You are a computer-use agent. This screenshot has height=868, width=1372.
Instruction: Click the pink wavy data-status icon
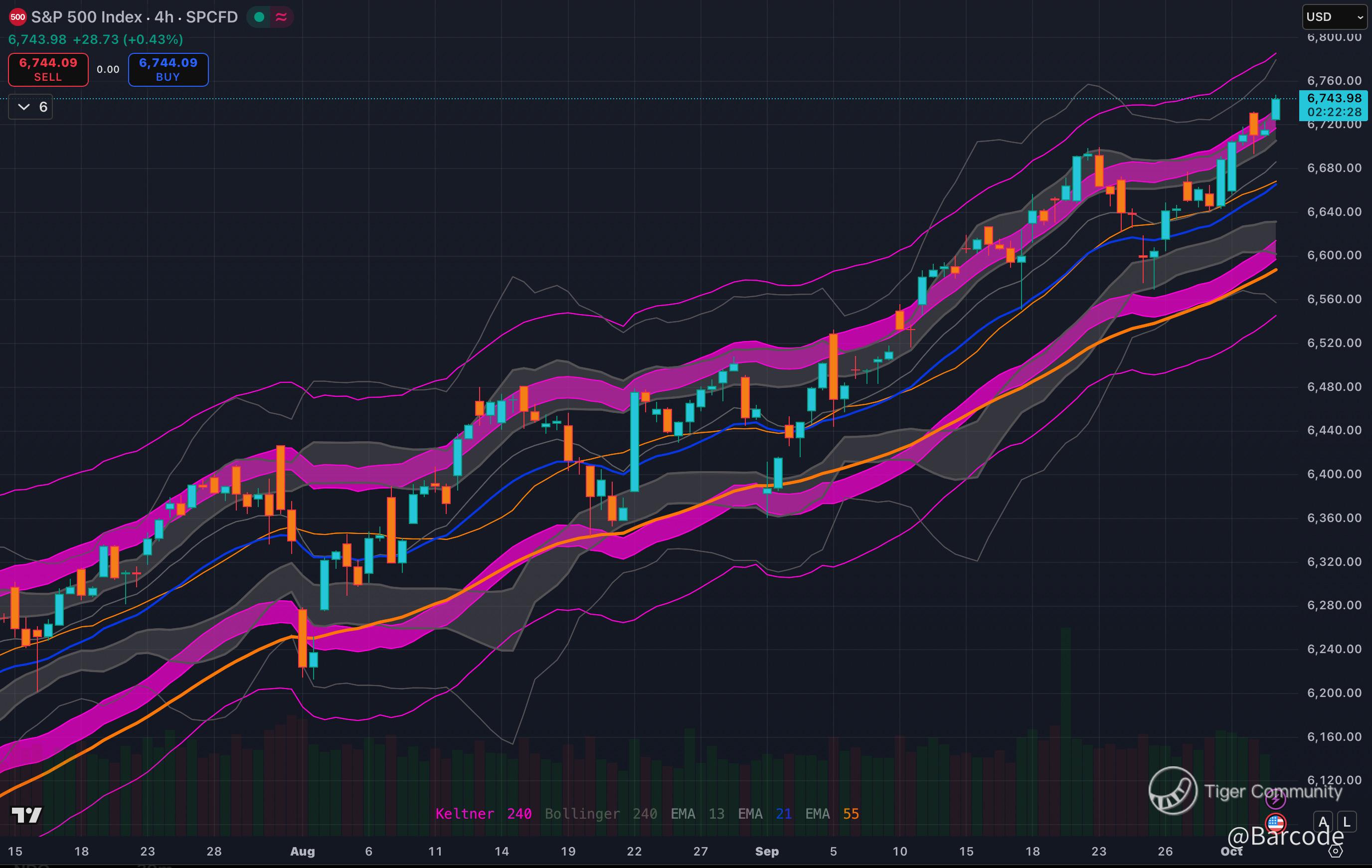click(x=282, y=17)
